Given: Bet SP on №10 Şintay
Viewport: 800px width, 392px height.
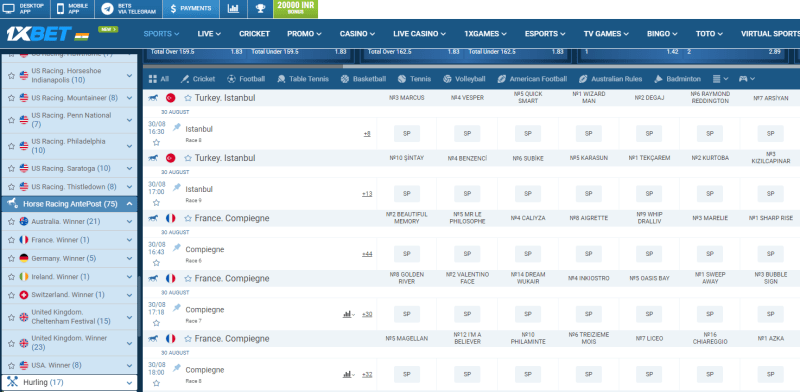Looking at the screenshot, I should click(407, 194).
